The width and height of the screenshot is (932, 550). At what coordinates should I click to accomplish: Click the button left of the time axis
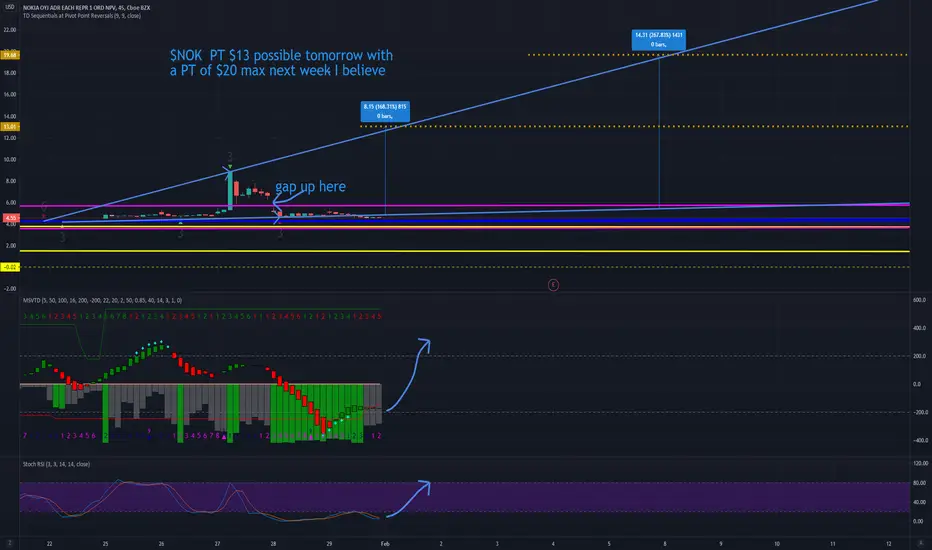(10, 543)
